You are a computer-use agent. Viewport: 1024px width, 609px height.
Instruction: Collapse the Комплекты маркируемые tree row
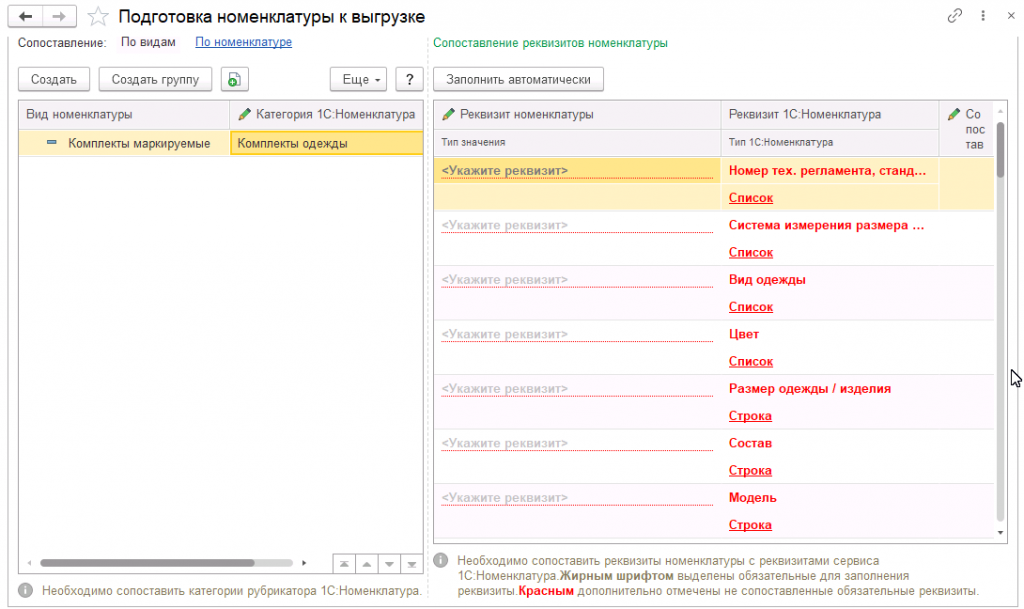[52, 143]
